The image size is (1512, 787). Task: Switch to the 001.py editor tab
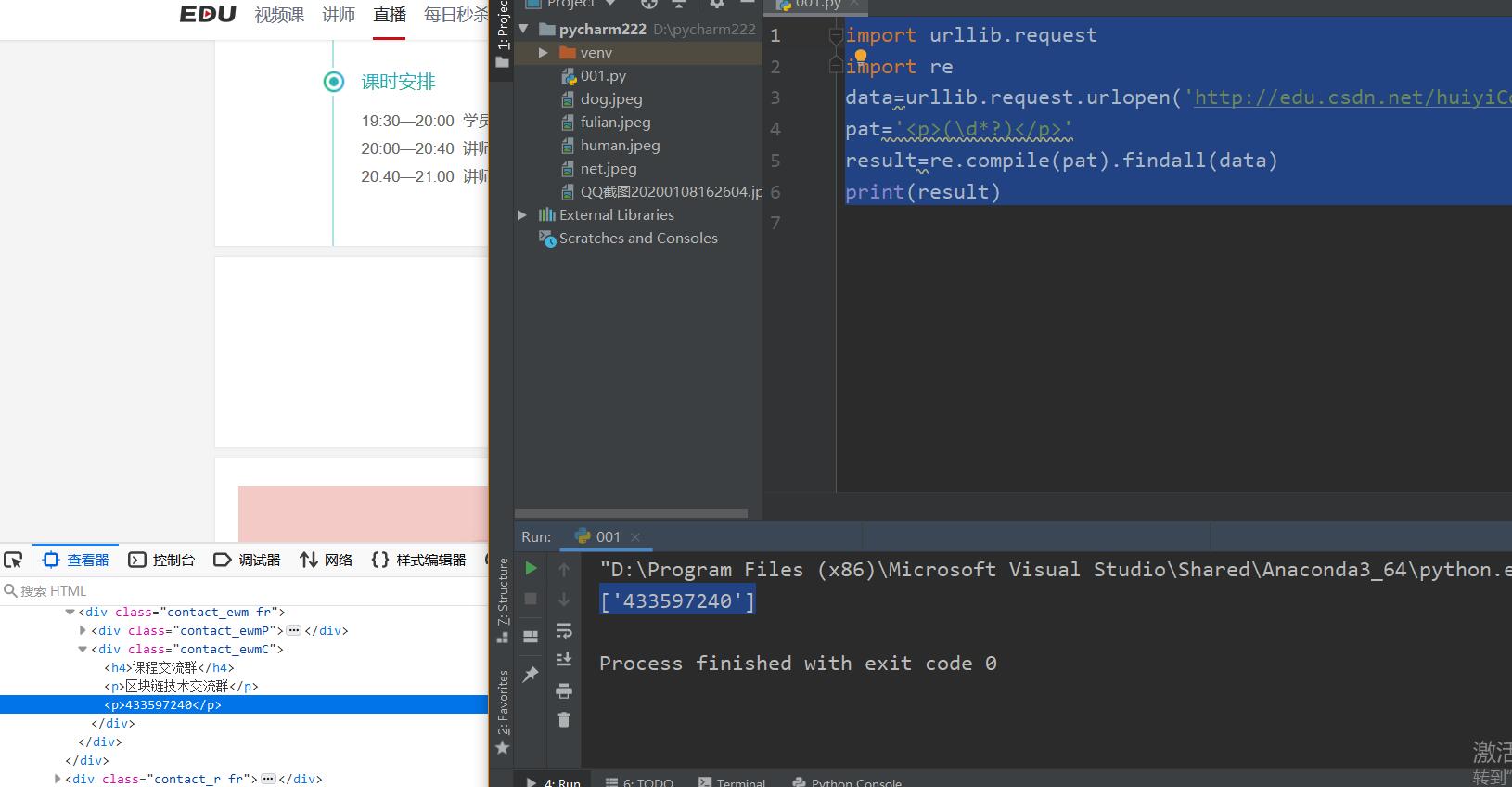[817, 5]
